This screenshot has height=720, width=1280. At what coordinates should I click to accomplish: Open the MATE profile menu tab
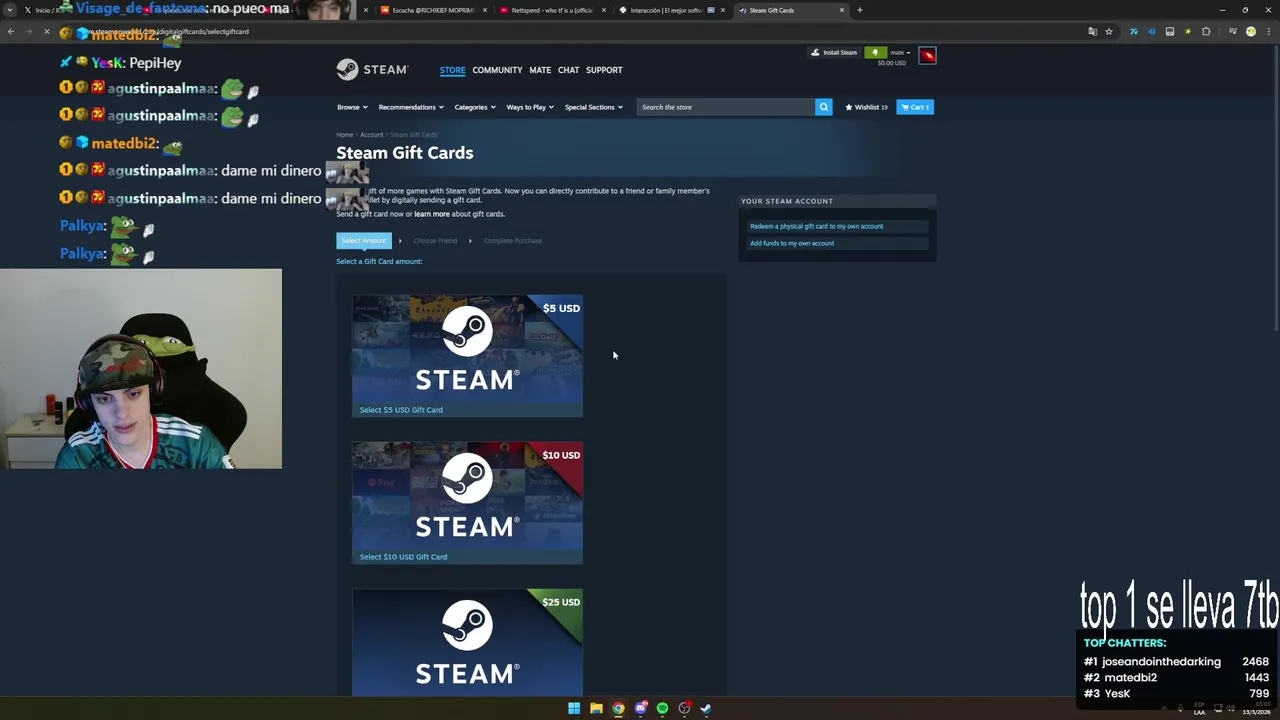(540, 70)
